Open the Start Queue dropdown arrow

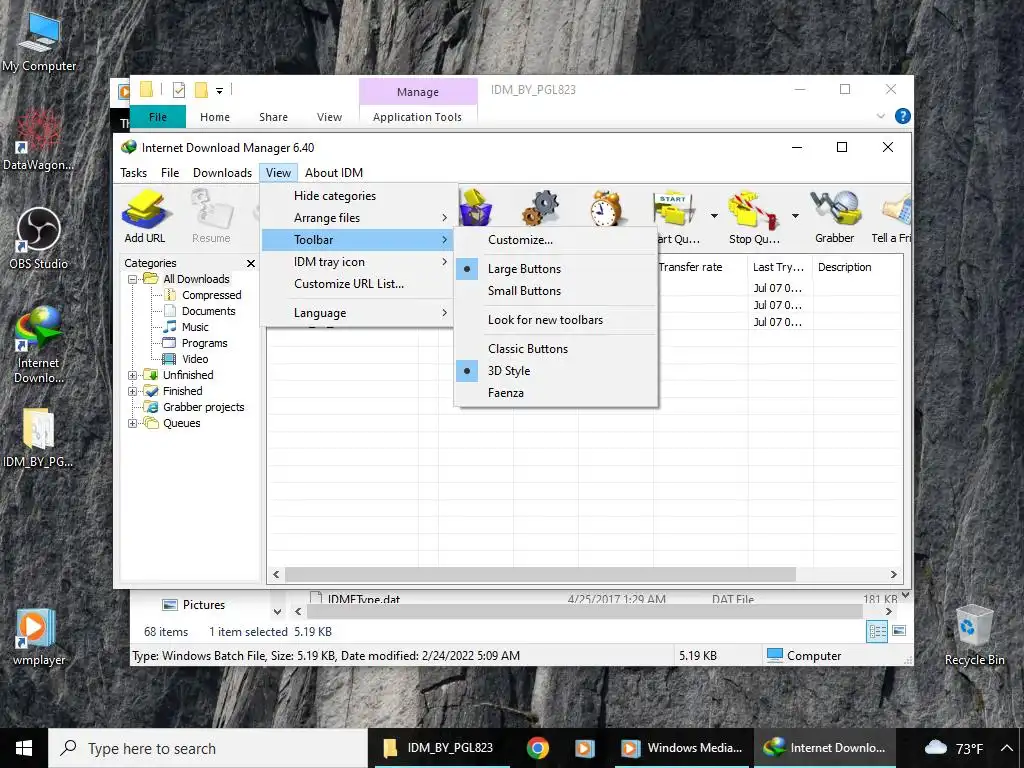[x=714, y=216]
